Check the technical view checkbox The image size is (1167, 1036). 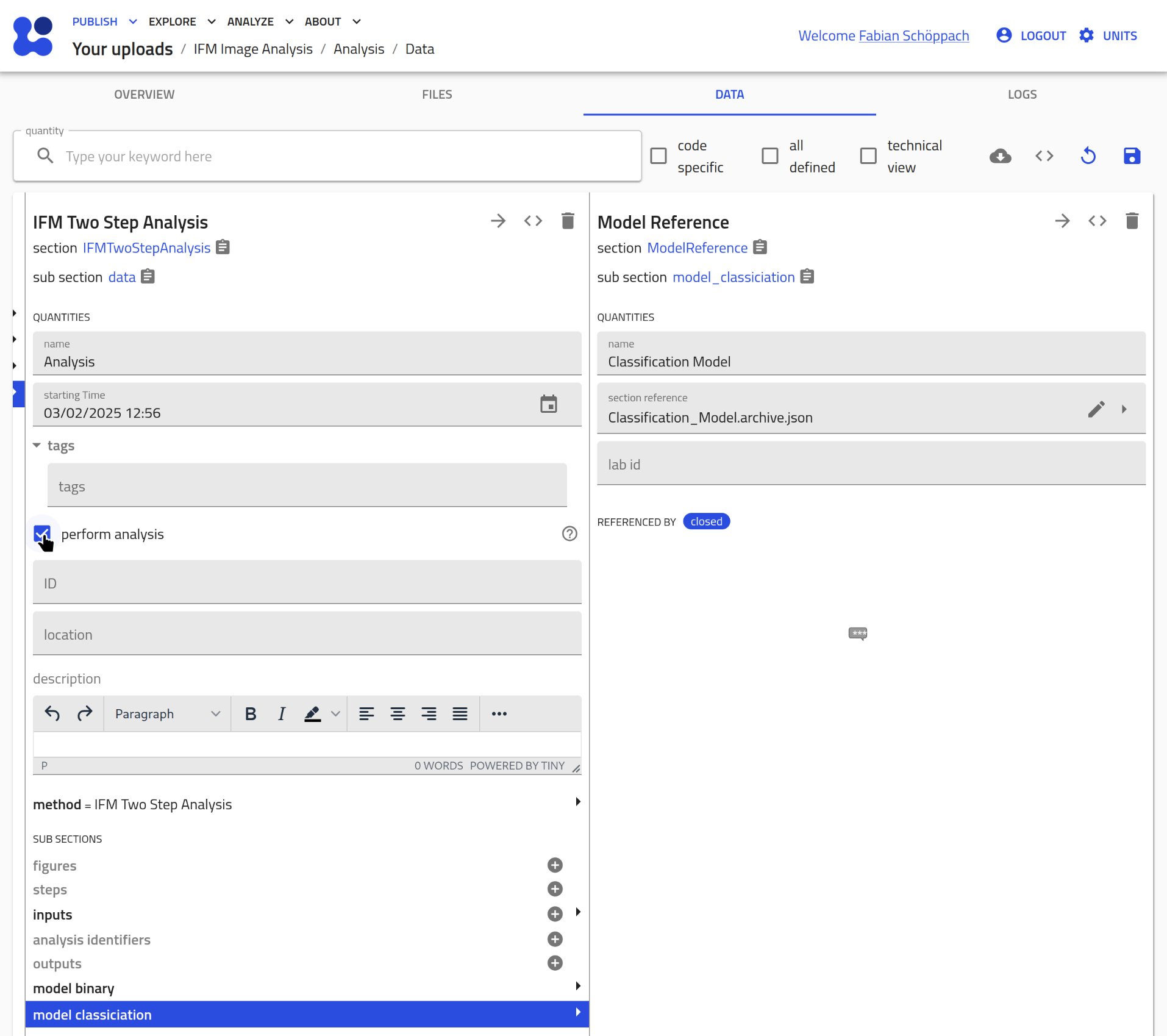coord(868,156)
